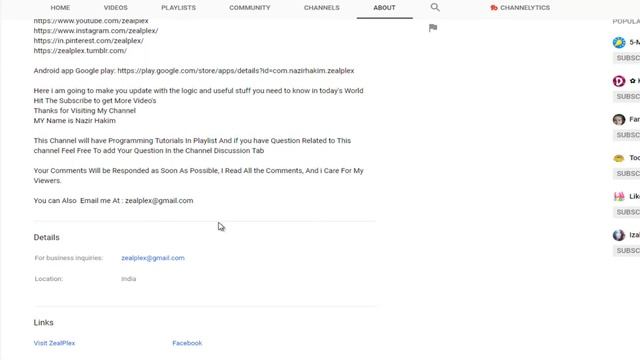The height and width of the screenshot is (360, 640).
Task: Subscribe to the pink D logo channel
Action: tap(627, 96)
